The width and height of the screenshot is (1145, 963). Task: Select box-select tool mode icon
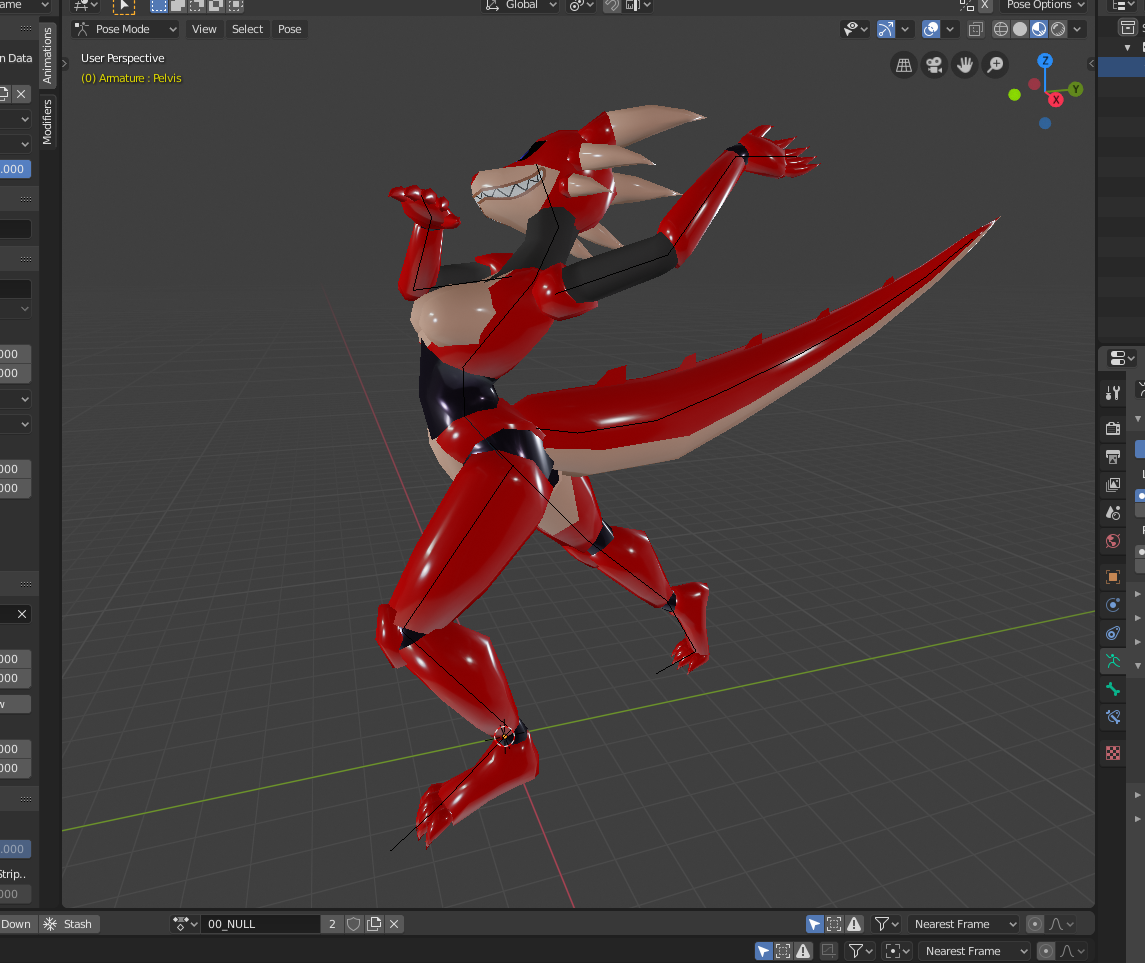point(158,5)
